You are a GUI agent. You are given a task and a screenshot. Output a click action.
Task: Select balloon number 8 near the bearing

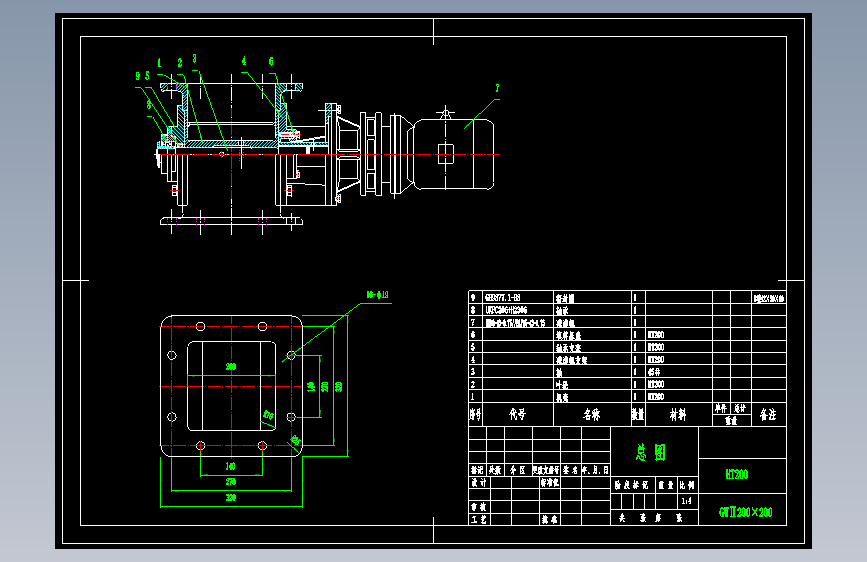click(x=149, y=105)
